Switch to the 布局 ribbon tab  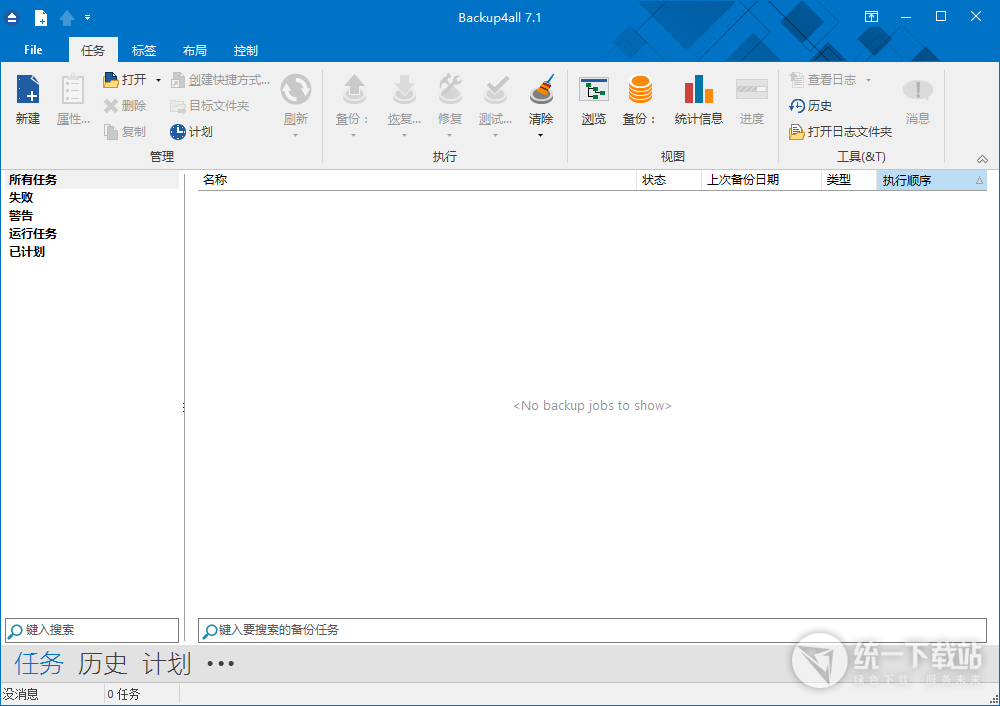click(x=195, y=50)
